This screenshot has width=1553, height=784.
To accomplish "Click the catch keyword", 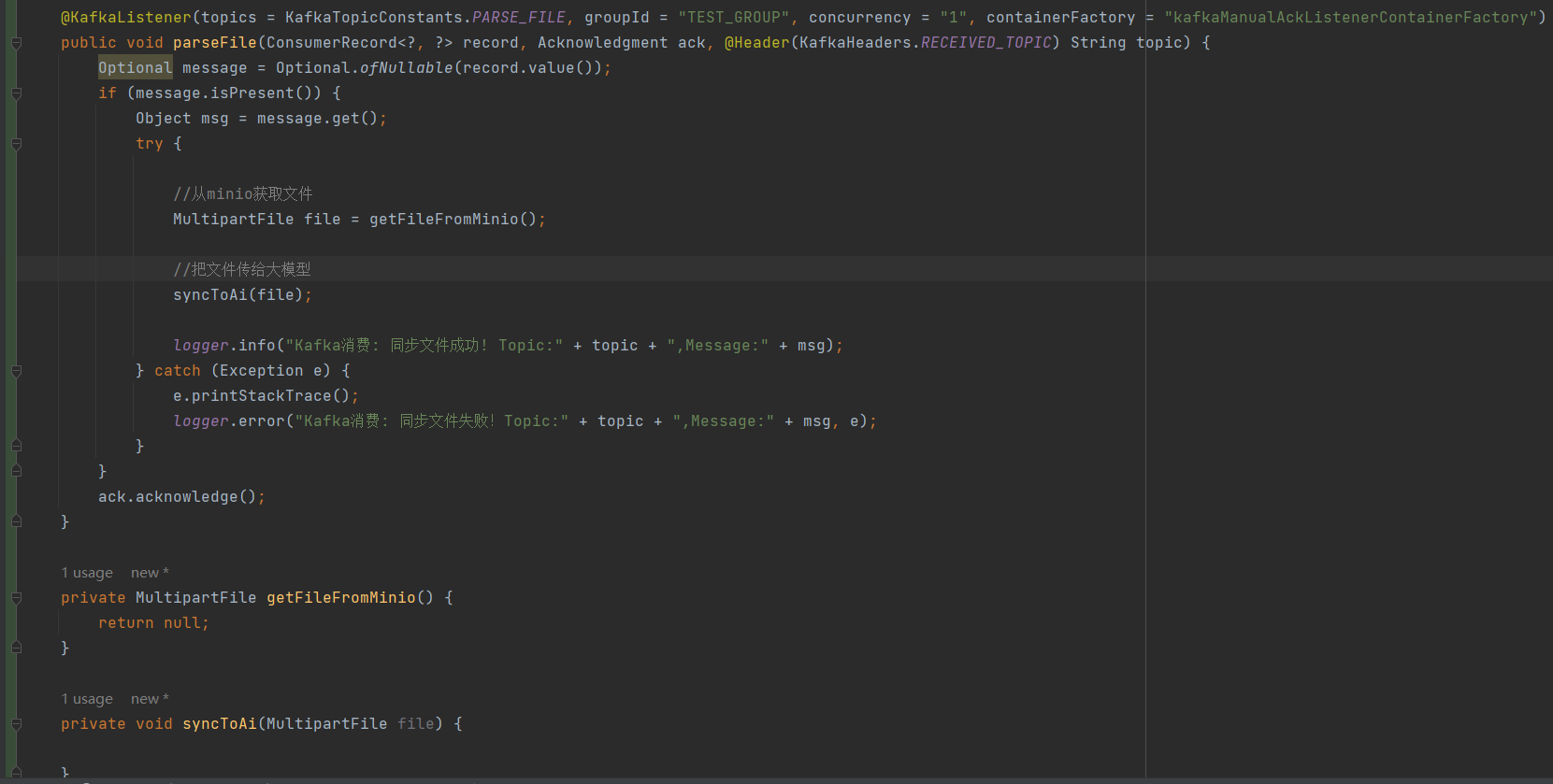I will click(178, 371).
